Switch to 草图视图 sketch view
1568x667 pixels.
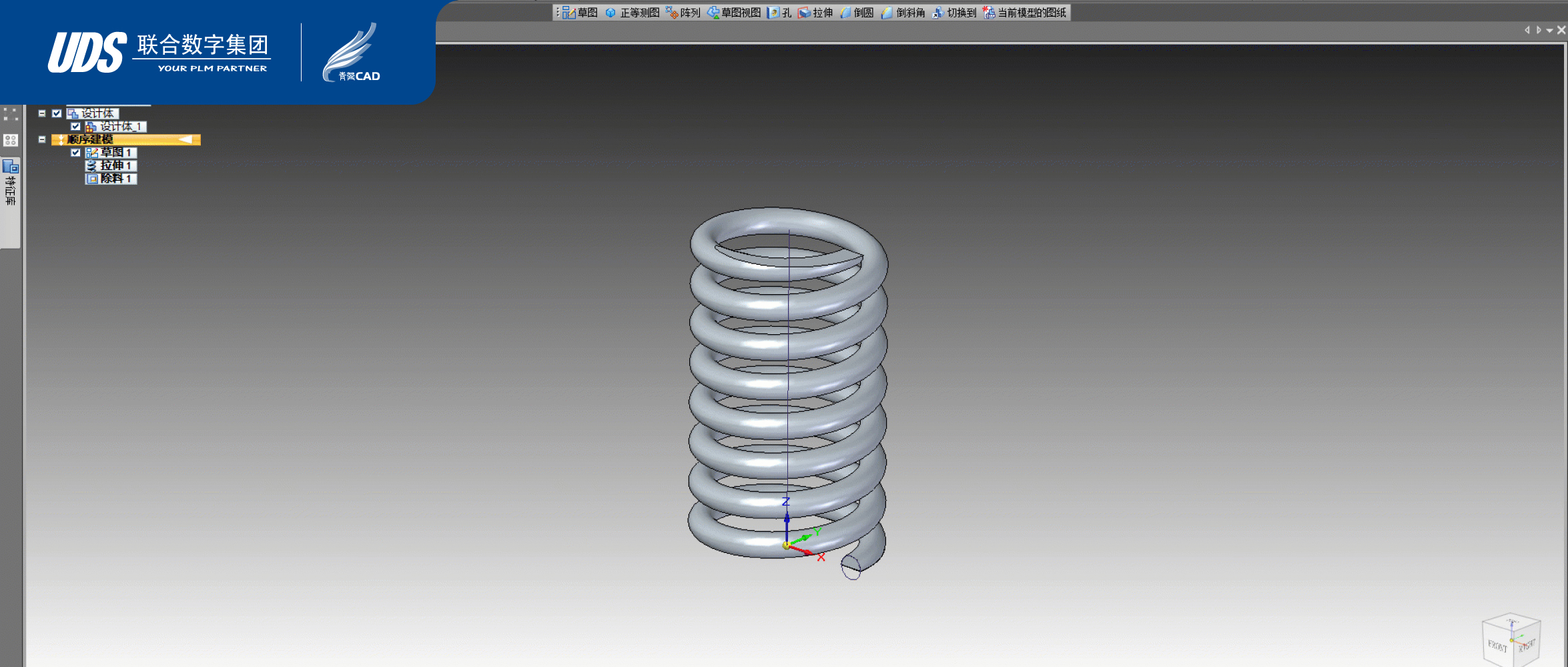[x=734, y=13]
